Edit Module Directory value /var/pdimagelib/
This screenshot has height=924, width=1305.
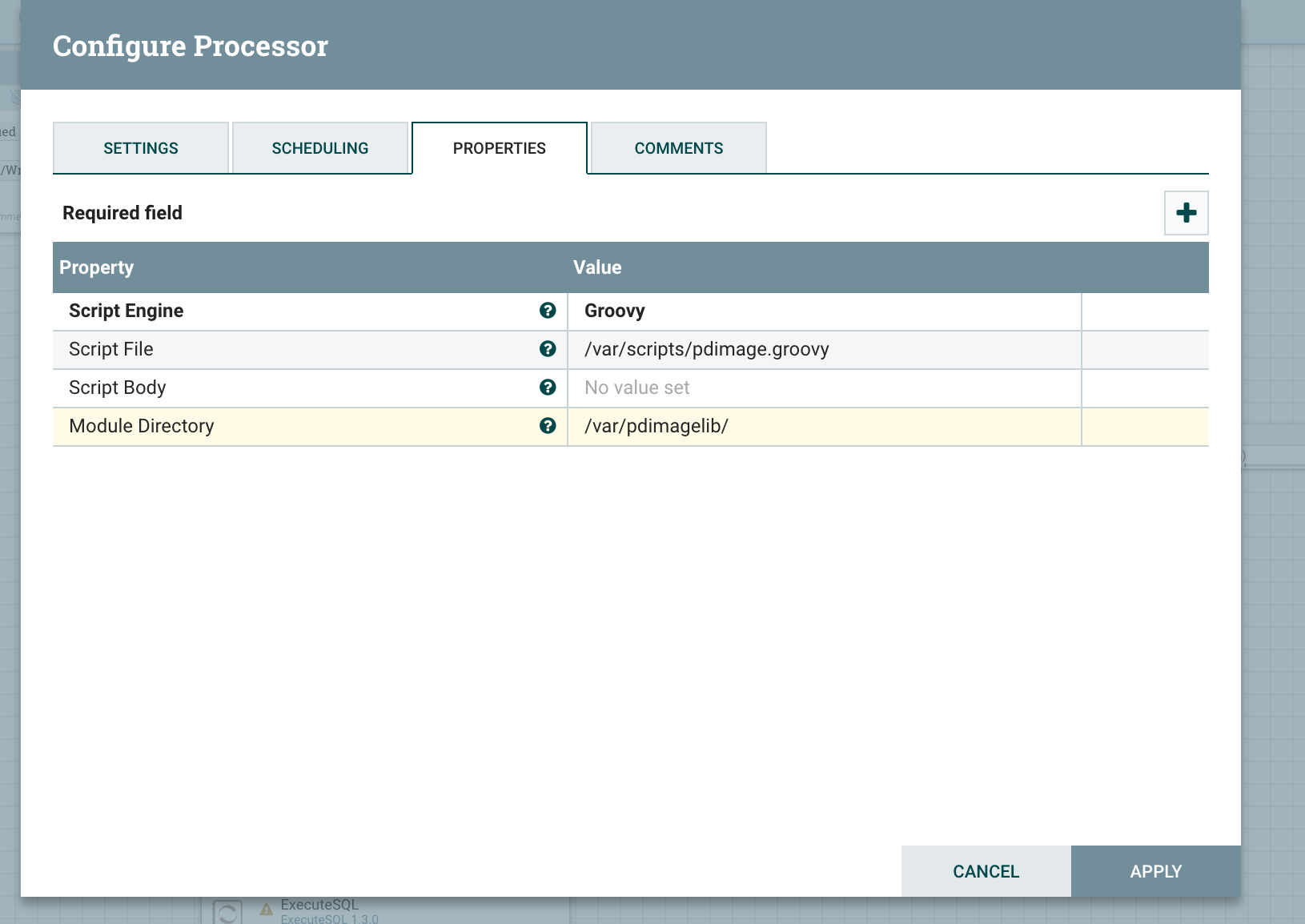823,426
